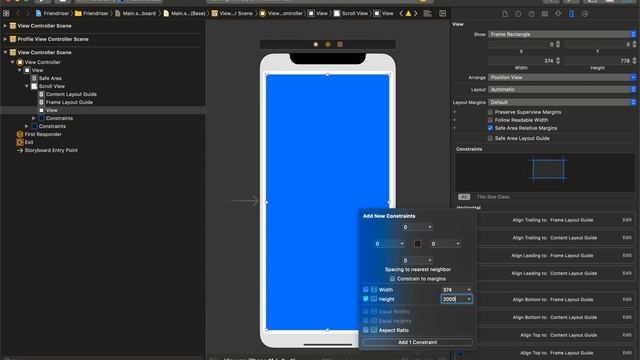Check Follow Readable Width
640x360 pixels.
[x=490, y=120]
